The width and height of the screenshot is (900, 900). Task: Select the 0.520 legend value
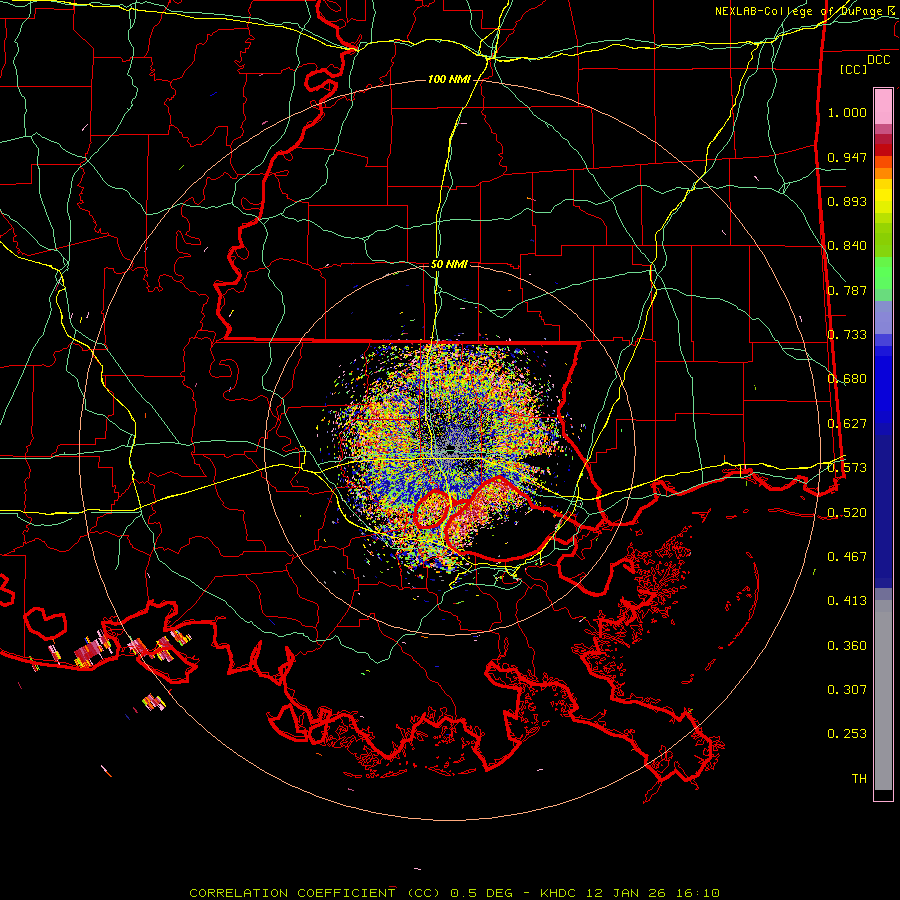(x=847, y=513)
